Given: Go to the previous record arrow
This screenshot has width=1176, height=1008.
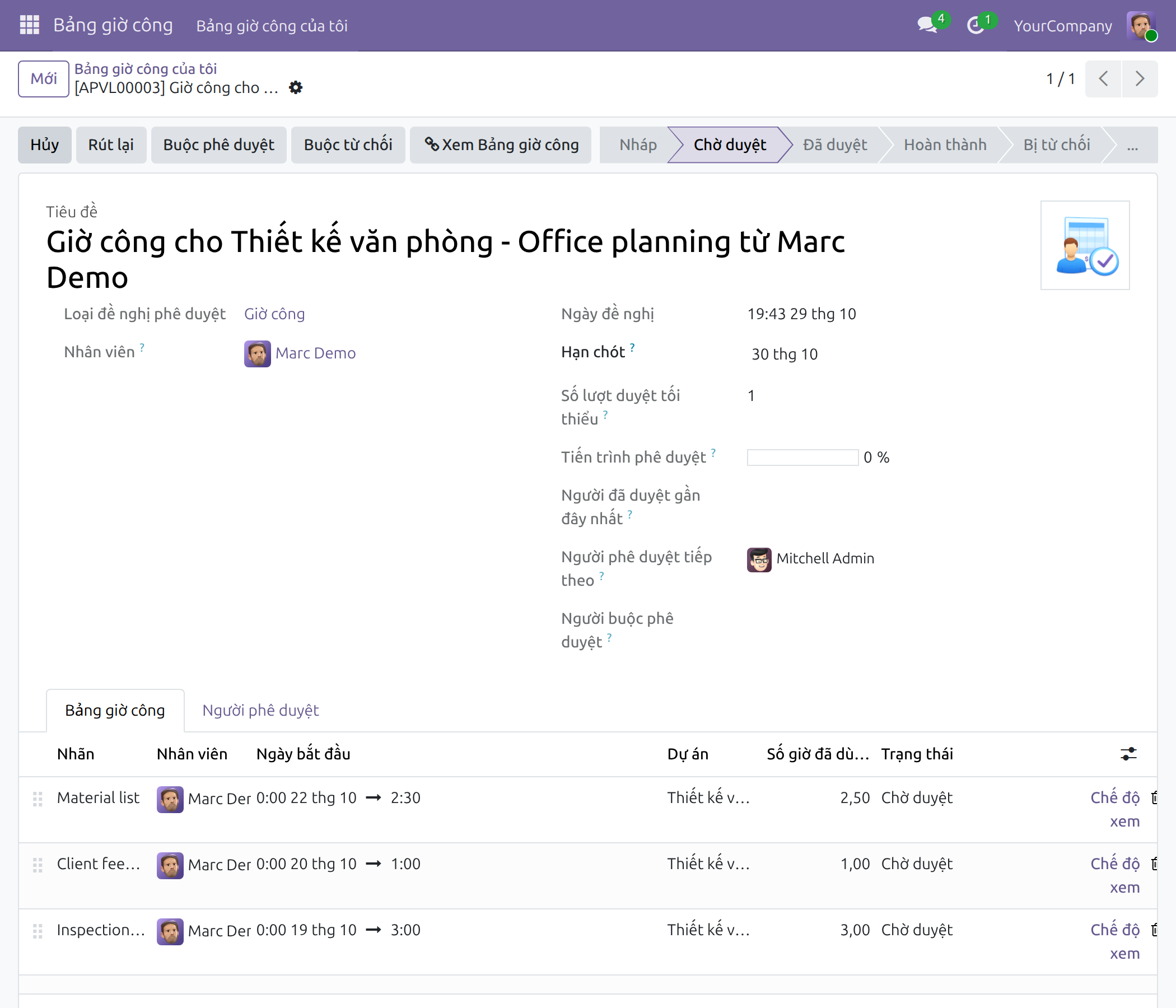Looking at the screenshot, I should click(1103, 78).
